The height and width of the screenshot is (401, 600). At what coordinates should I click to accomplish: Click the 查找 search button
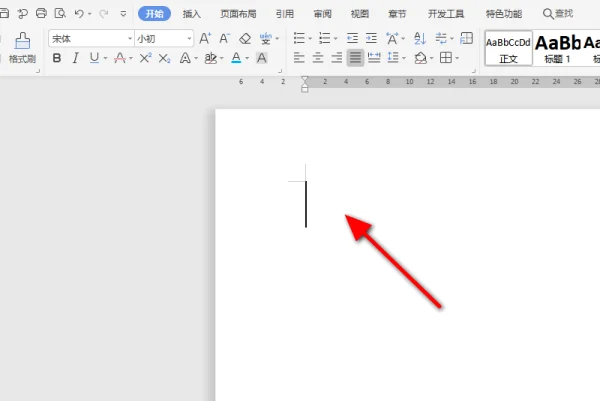[558, 14]
